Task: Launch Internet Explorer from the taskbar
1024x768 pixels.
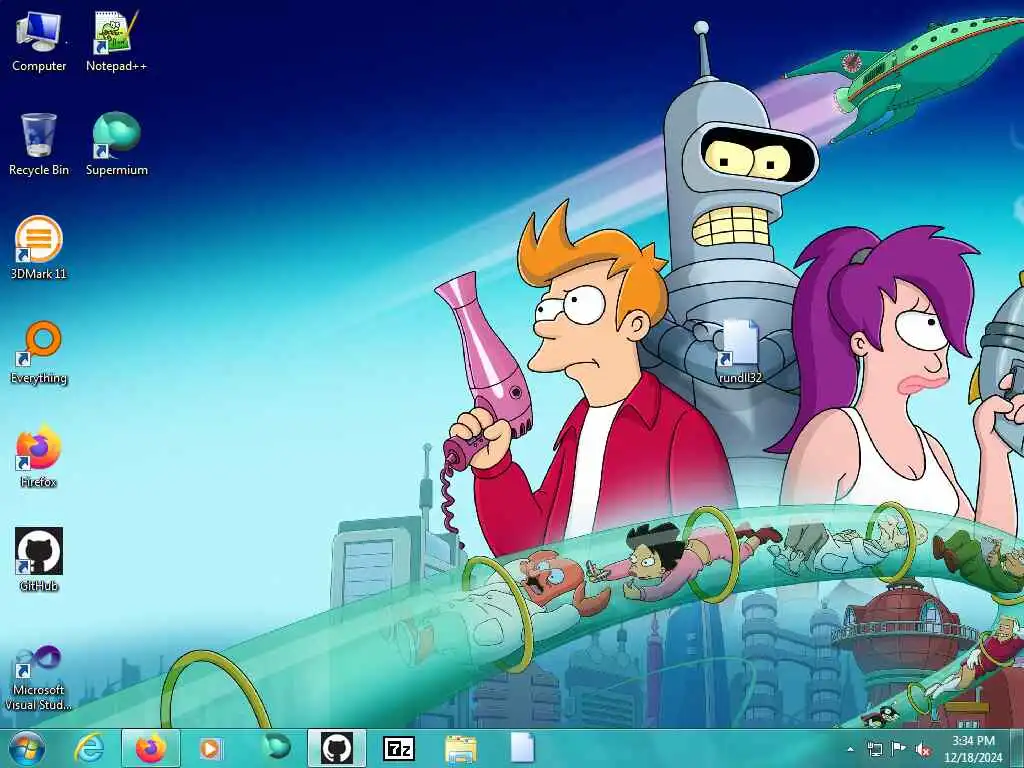Action: [x=89, y=748]
